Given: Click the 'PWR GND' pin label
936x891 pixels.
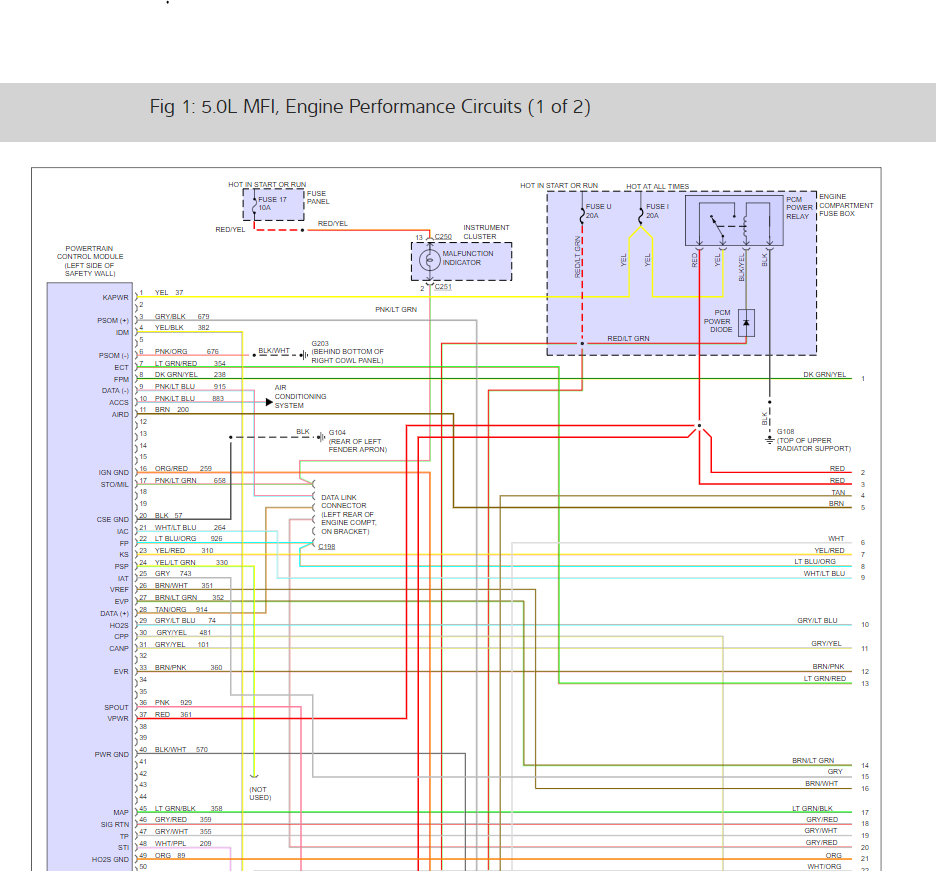Looking at the screenshot, I should tap(112, 754).
